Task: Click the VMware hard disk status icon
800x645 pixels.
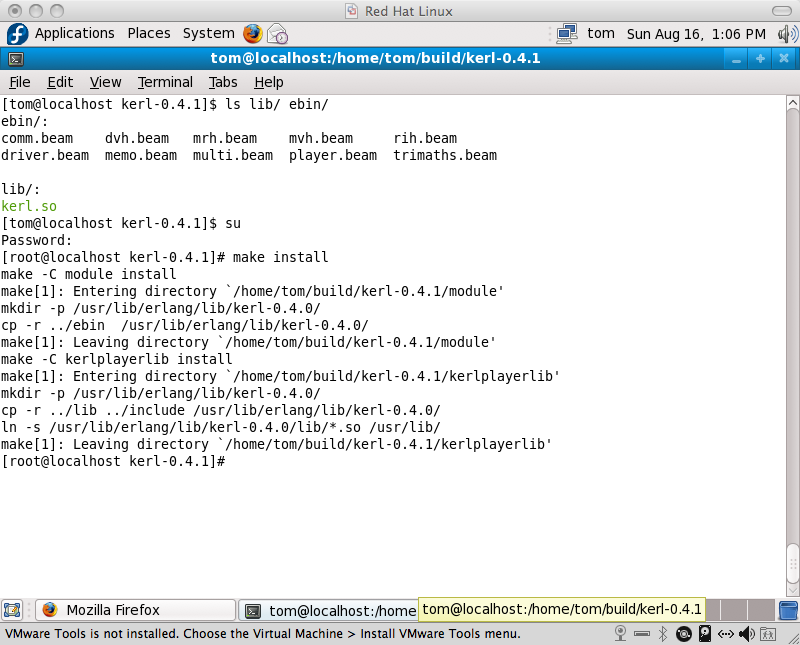Action: click(x=706, y=634)
